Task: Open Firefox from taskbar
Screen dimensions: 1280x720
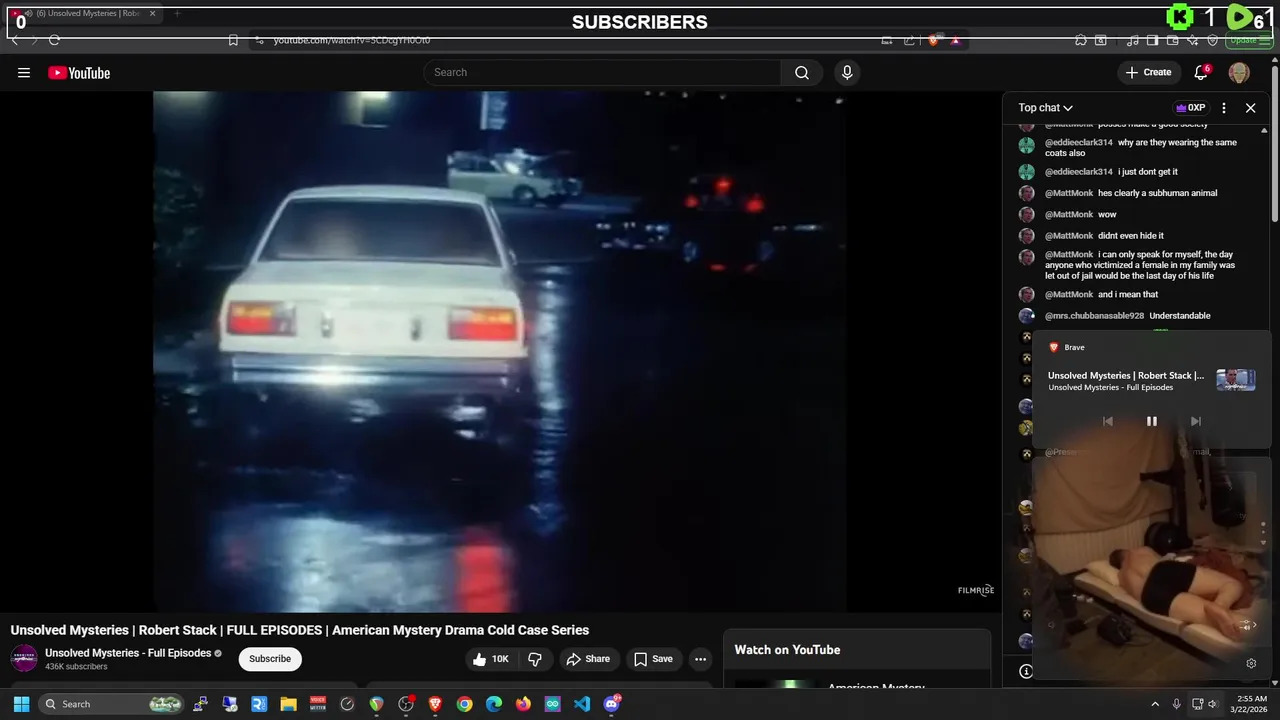Action: click(x=523, y=704)
